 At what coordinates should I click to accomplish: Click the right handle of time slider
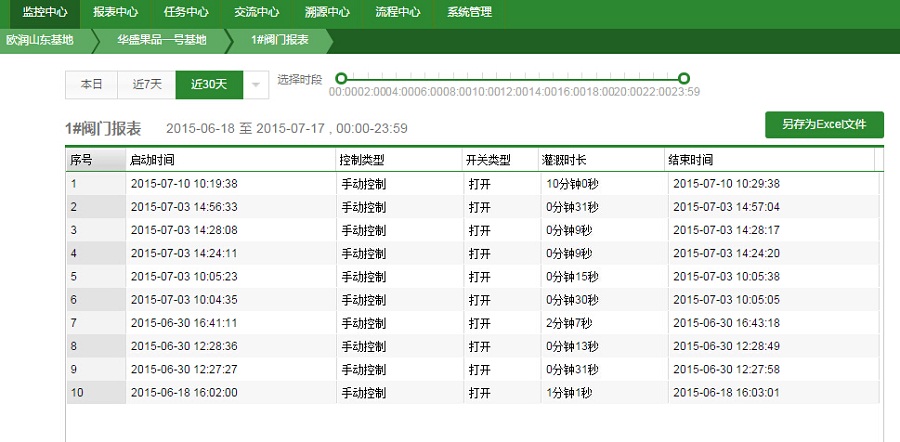click(x=684, y=78)
